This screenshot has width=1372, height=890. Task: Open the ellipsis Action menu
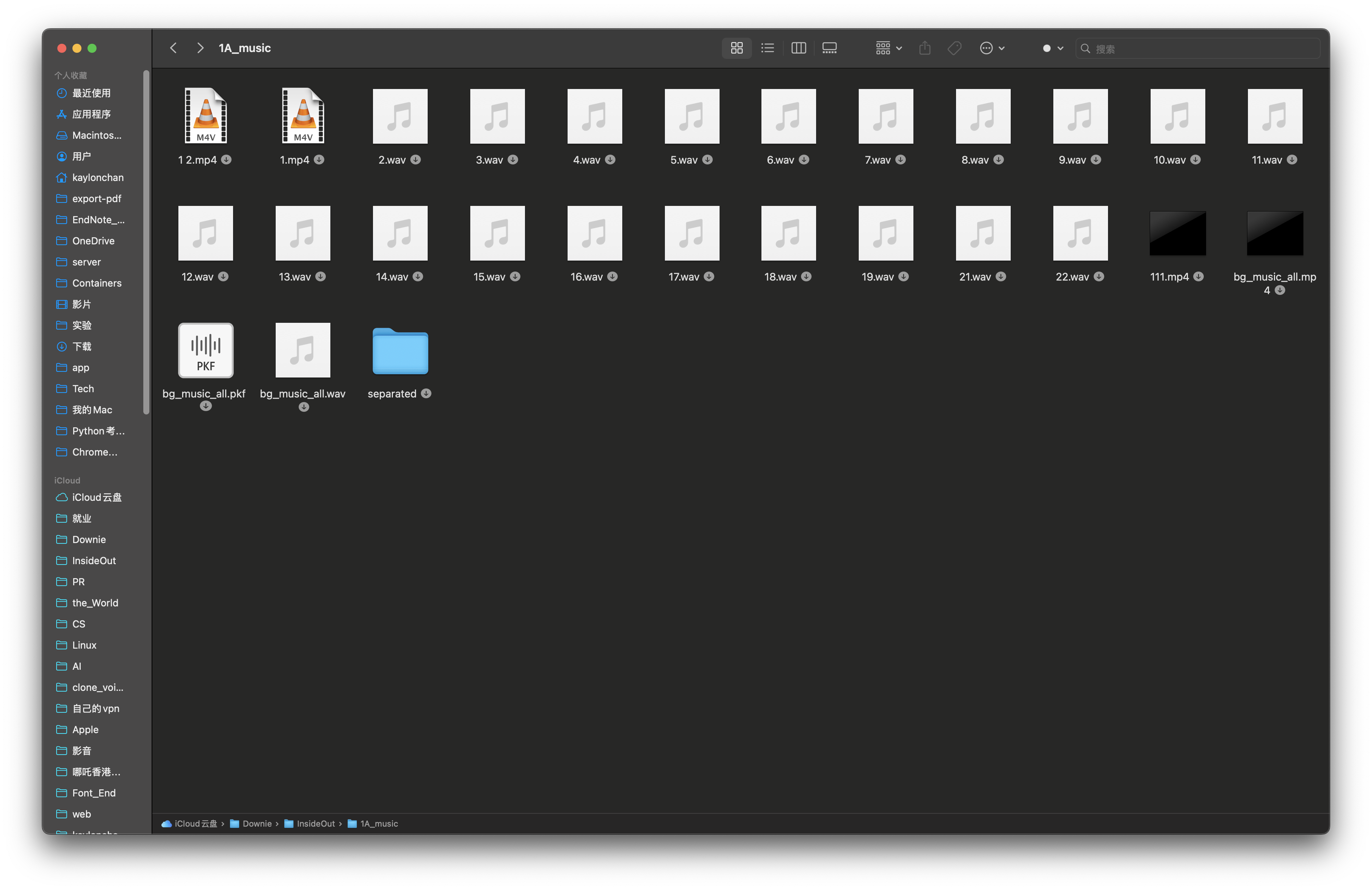(x=992, y=48)
